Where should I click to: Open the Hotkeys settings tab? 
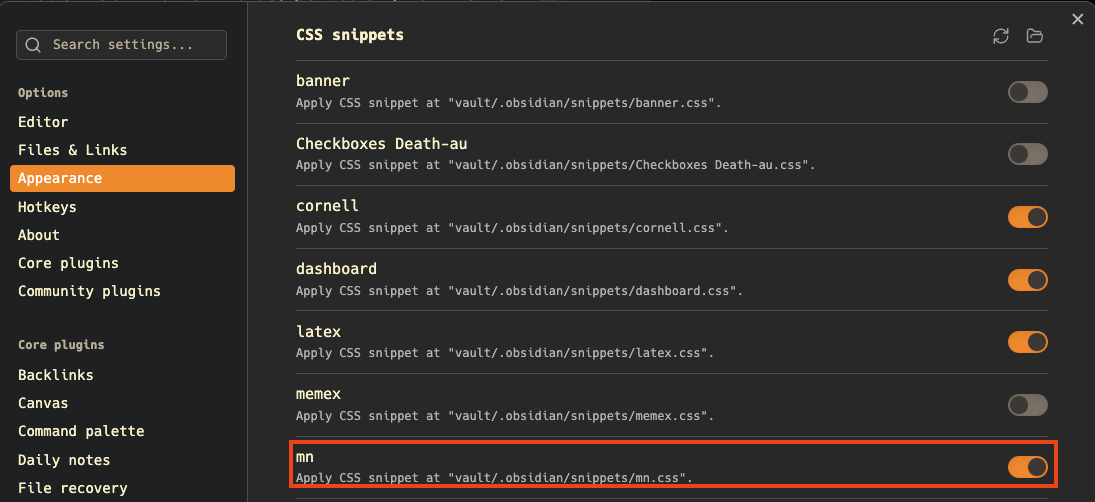[x=47, y=207]
